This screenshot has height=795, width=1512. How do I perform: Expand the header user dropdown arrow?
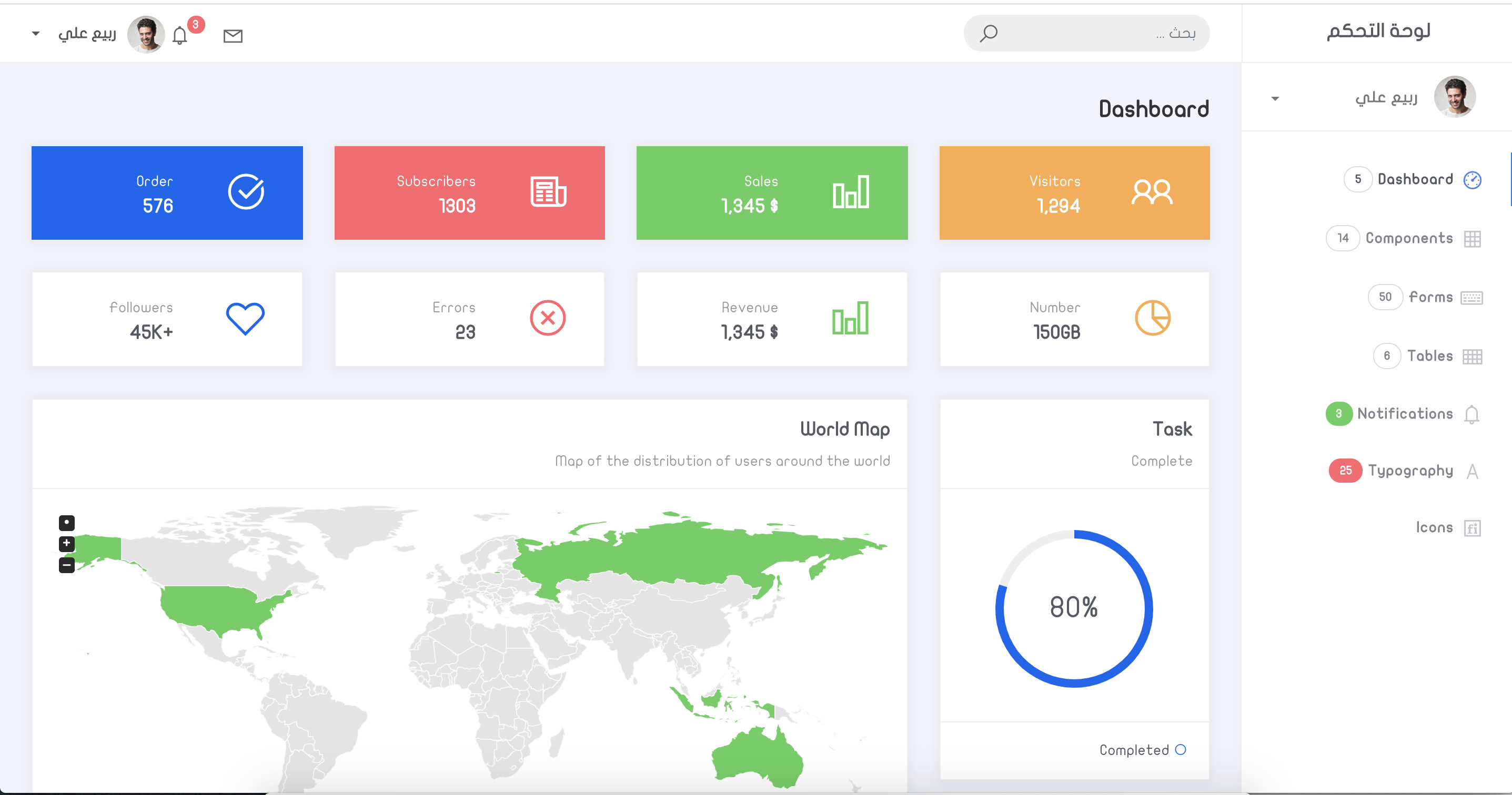tap(36, 34)
